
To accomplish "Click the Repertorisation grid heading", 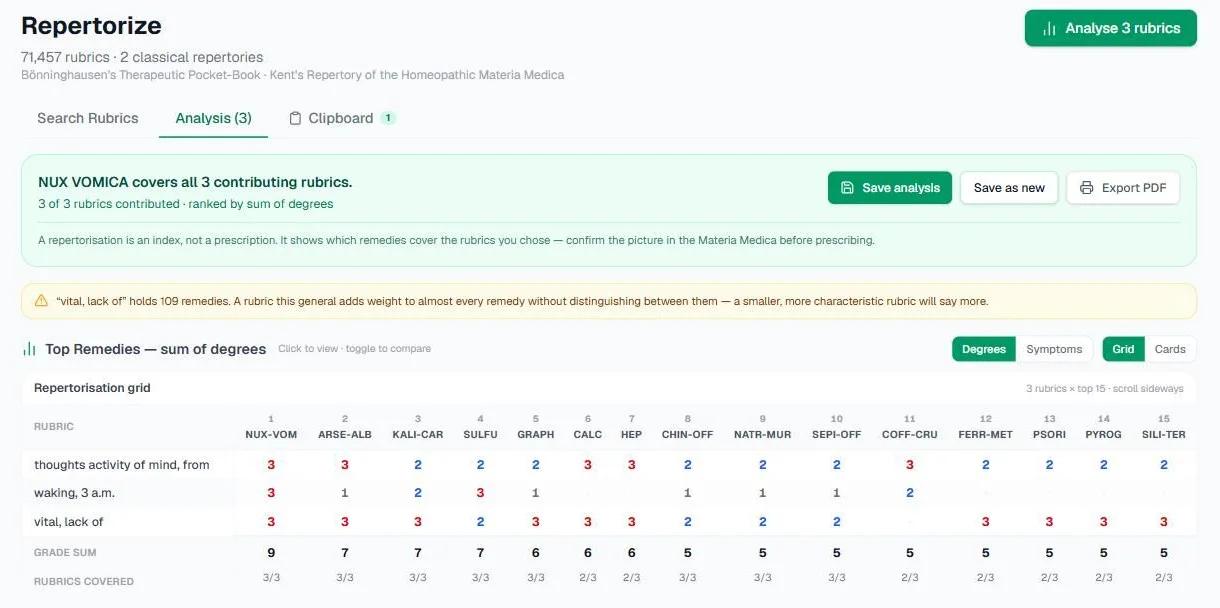I will pos(92,388).
